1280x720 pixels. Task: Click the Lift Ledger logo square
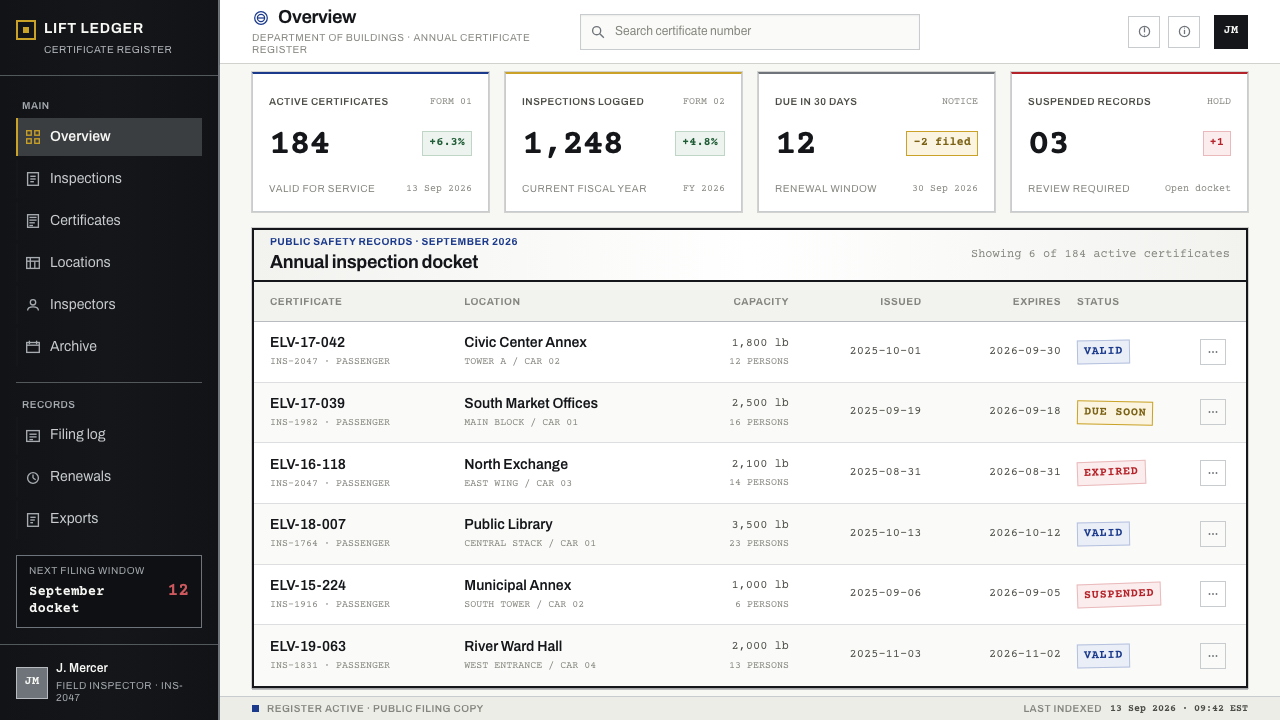coord(26,30)
